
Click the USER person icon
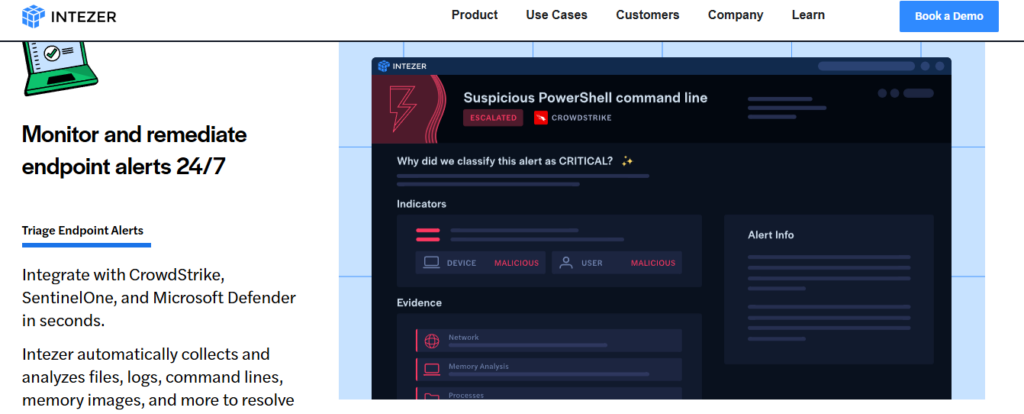pos(566,263)
